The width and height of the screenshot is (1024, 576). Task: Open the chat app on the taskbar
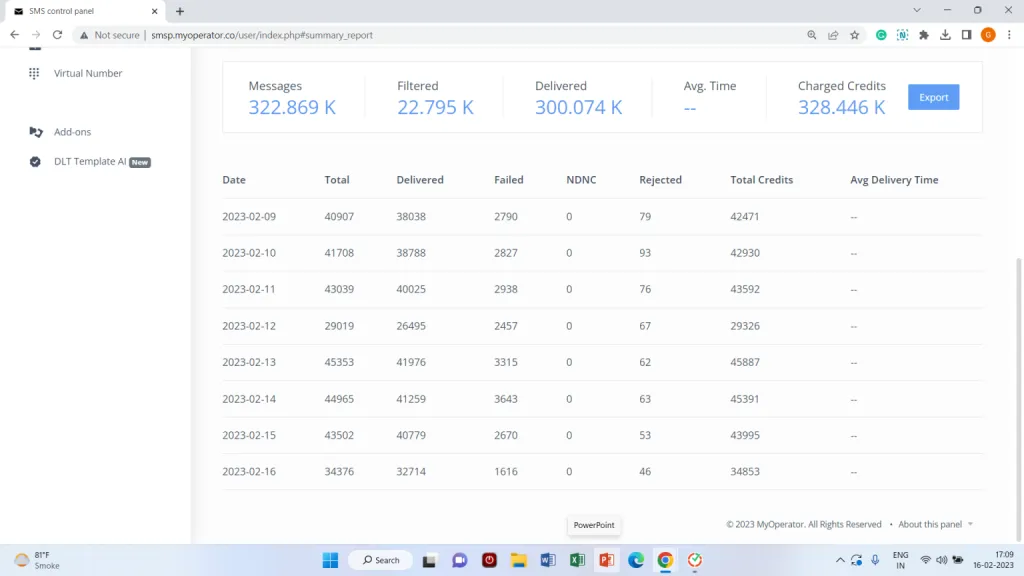(x=460, y=560)
